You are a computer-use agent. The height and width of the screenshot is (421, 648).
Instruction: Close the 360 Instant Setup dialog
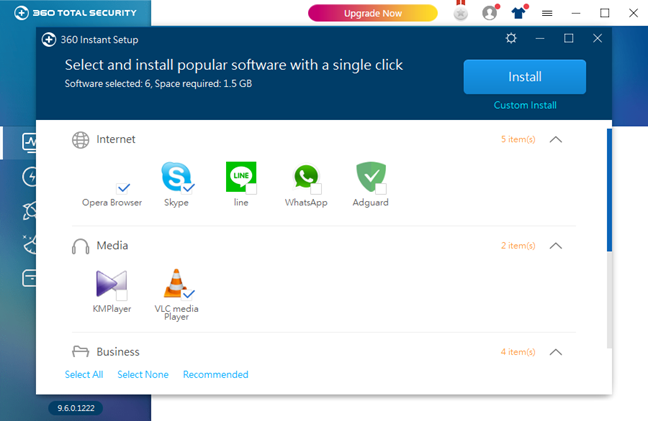tap(597, 38)
